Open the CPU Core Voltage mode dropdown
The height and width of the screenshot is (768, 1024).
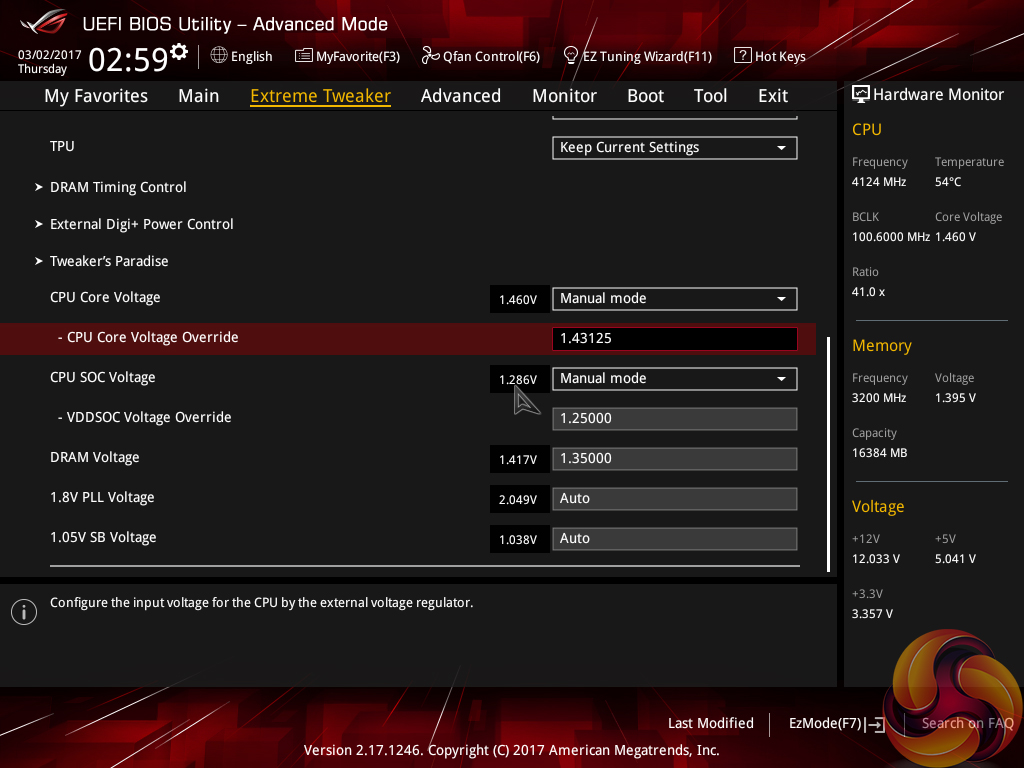pyautogui.click(x=674, y=299)
